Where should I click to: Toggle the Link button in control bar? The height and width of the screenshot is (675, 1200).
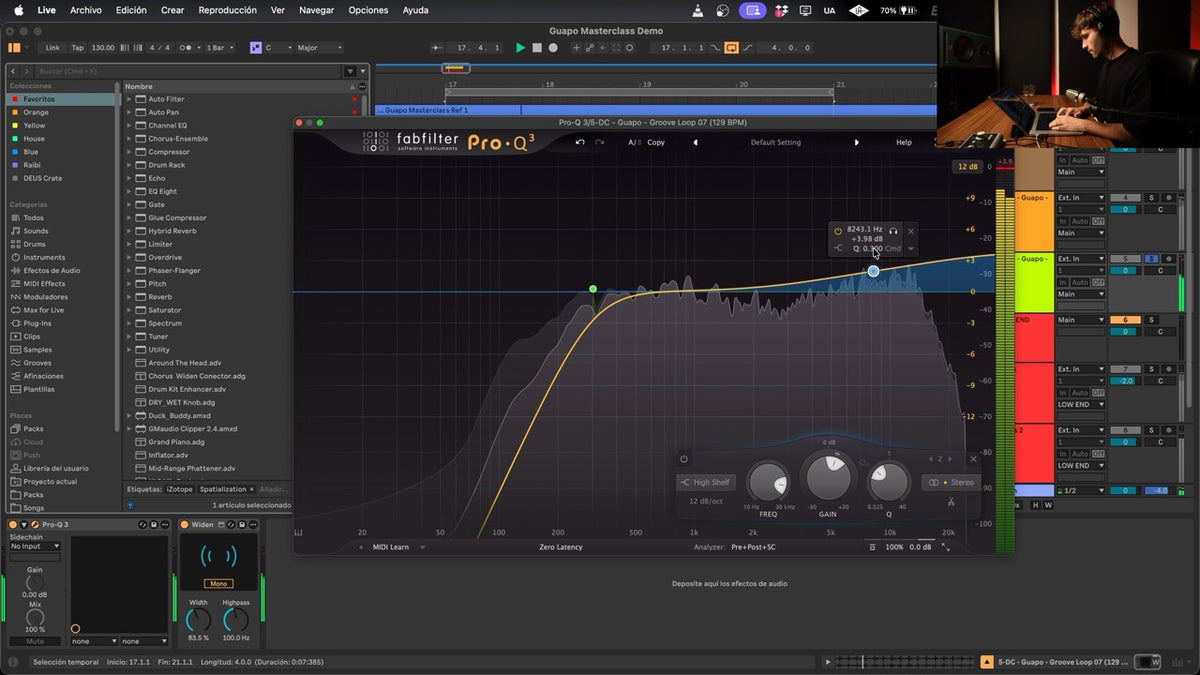52,48
